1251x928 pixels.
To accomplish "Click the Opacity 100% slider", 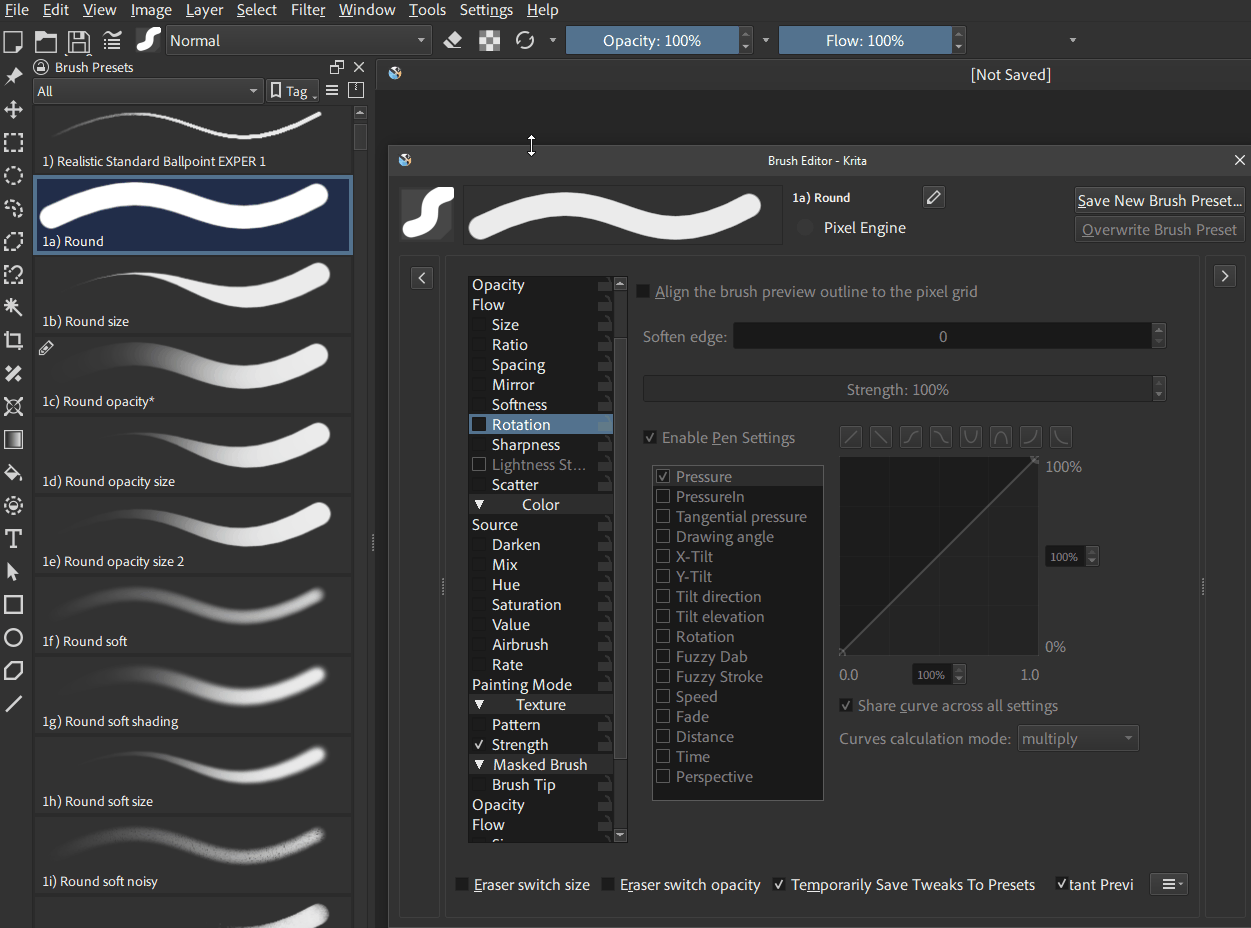I will pyautogui.click(x=652, y=41).
